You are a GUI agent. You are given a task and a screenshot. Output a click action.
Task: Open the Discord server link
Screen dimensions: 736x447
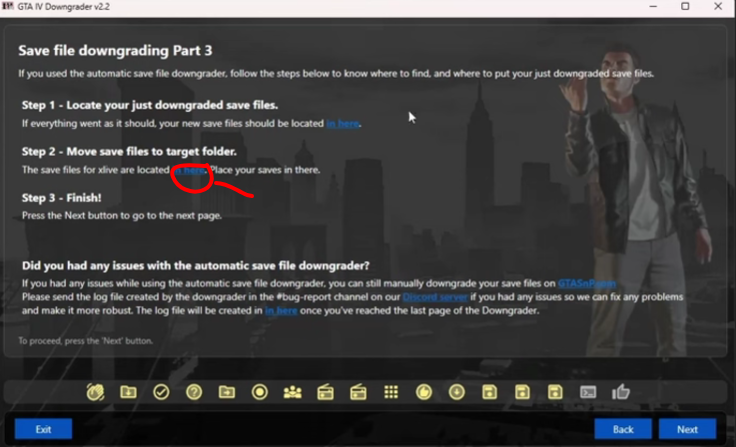[435, 297]
